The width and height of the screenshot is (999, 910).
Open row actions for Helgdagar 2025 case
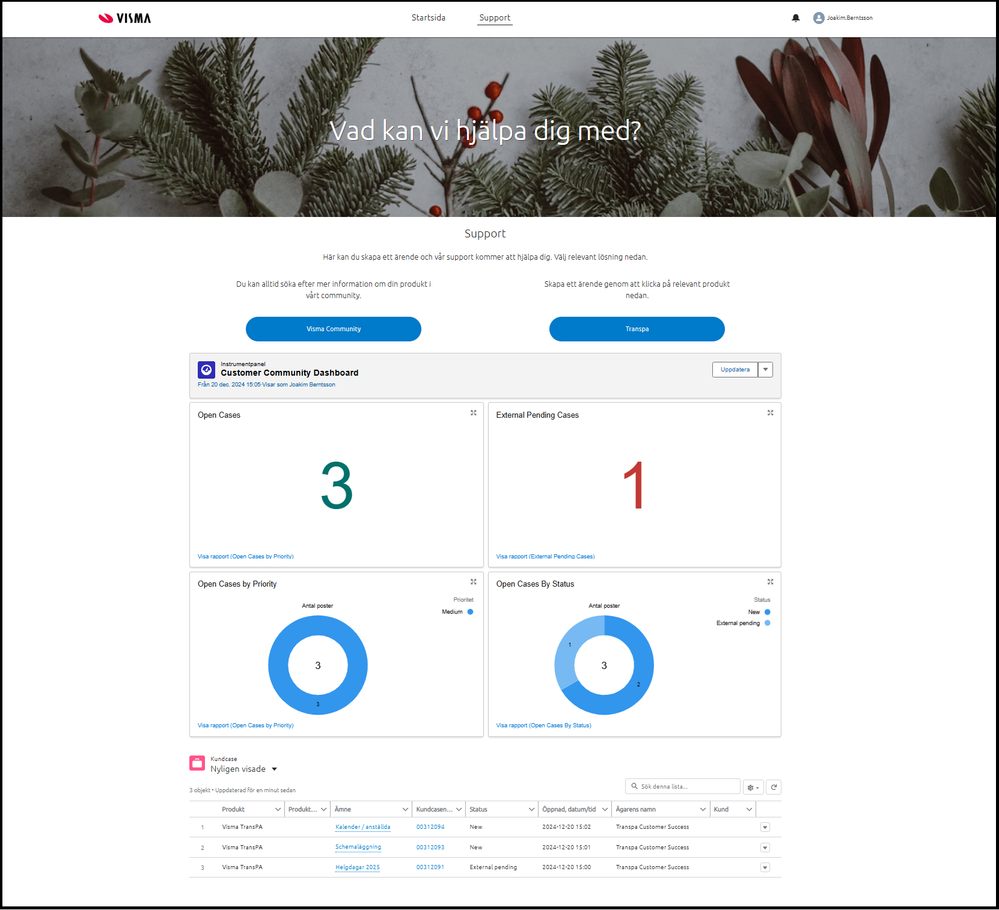click(765, 867)
